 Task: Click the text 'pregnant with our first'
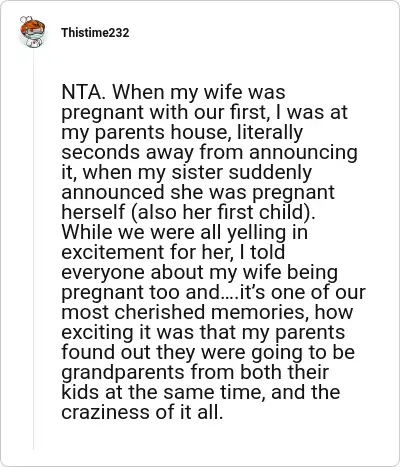pyautogui.click(x=163, y=112)
